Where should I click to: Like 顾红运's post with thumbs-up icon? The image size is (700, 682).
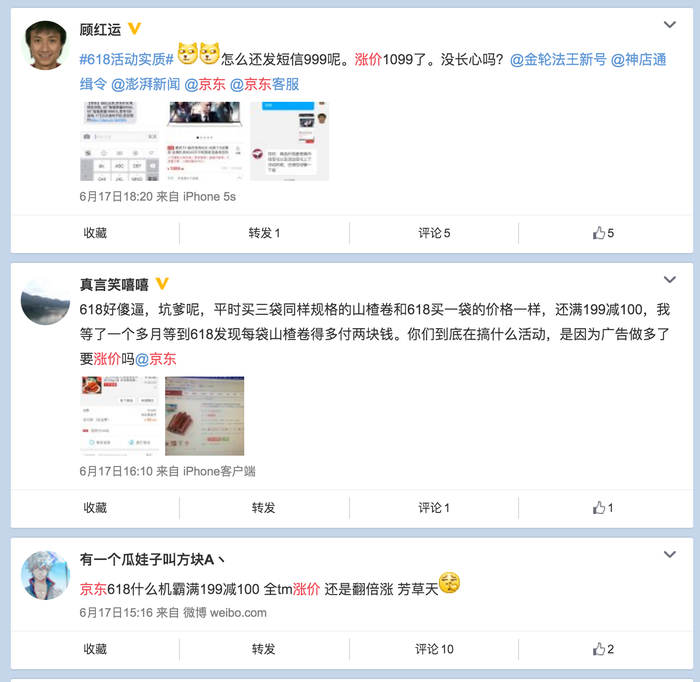(x=603, y=233)
